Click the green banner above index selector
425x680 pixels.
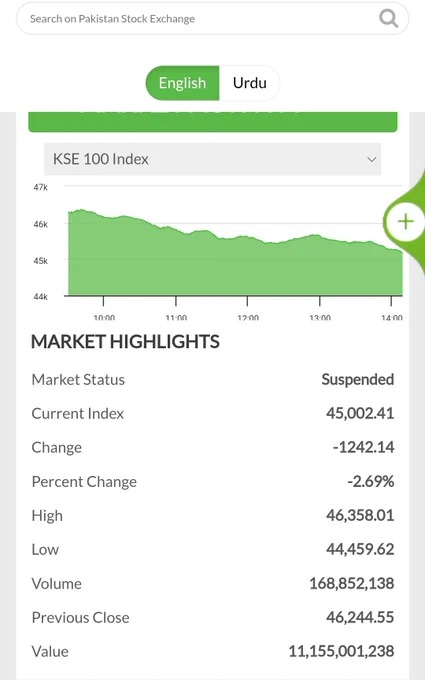212,122
